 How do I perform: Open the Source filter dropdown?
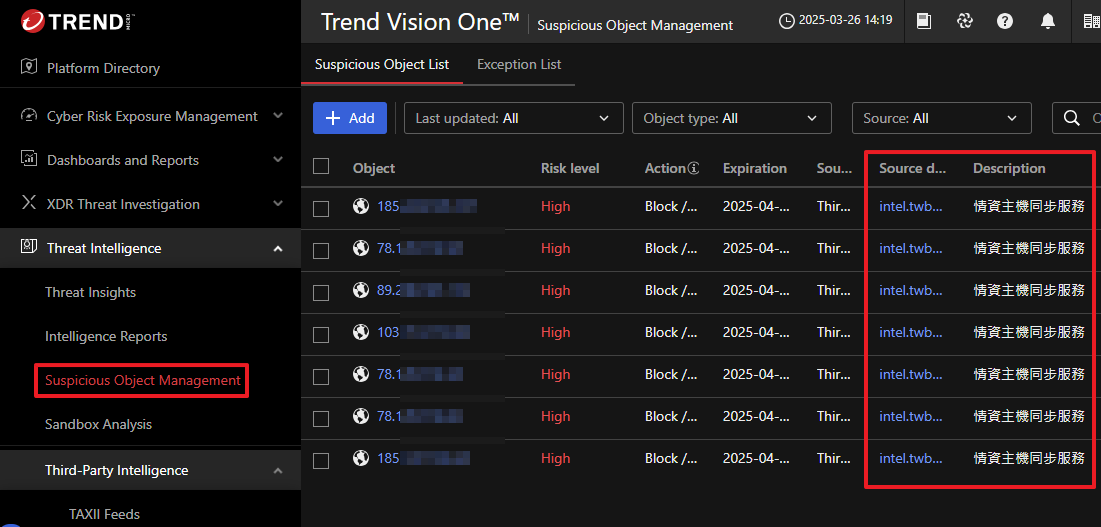tap(941, 118)
